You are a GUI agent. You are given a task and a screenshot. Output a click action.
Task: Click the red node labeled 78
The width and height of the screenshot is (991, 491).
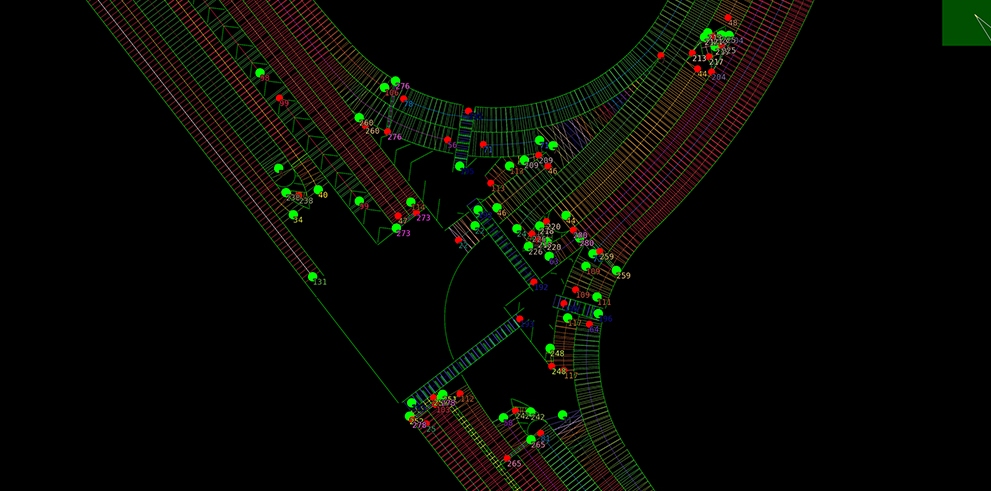point(403,98)
